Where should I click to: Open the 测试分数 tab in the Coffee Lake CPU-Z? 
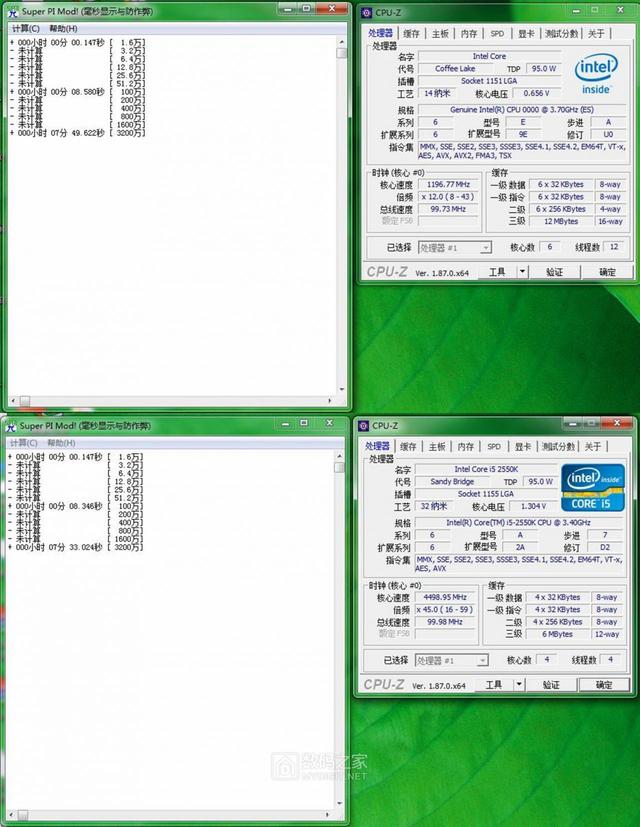[561, 34]
